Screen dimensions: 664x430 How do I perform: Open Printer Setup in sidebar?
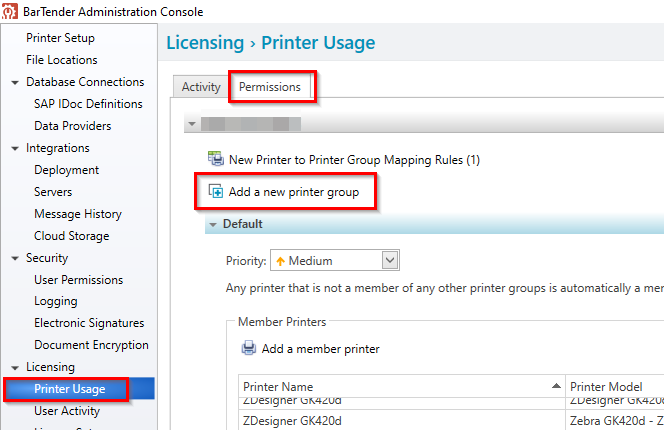coord(60,38)
